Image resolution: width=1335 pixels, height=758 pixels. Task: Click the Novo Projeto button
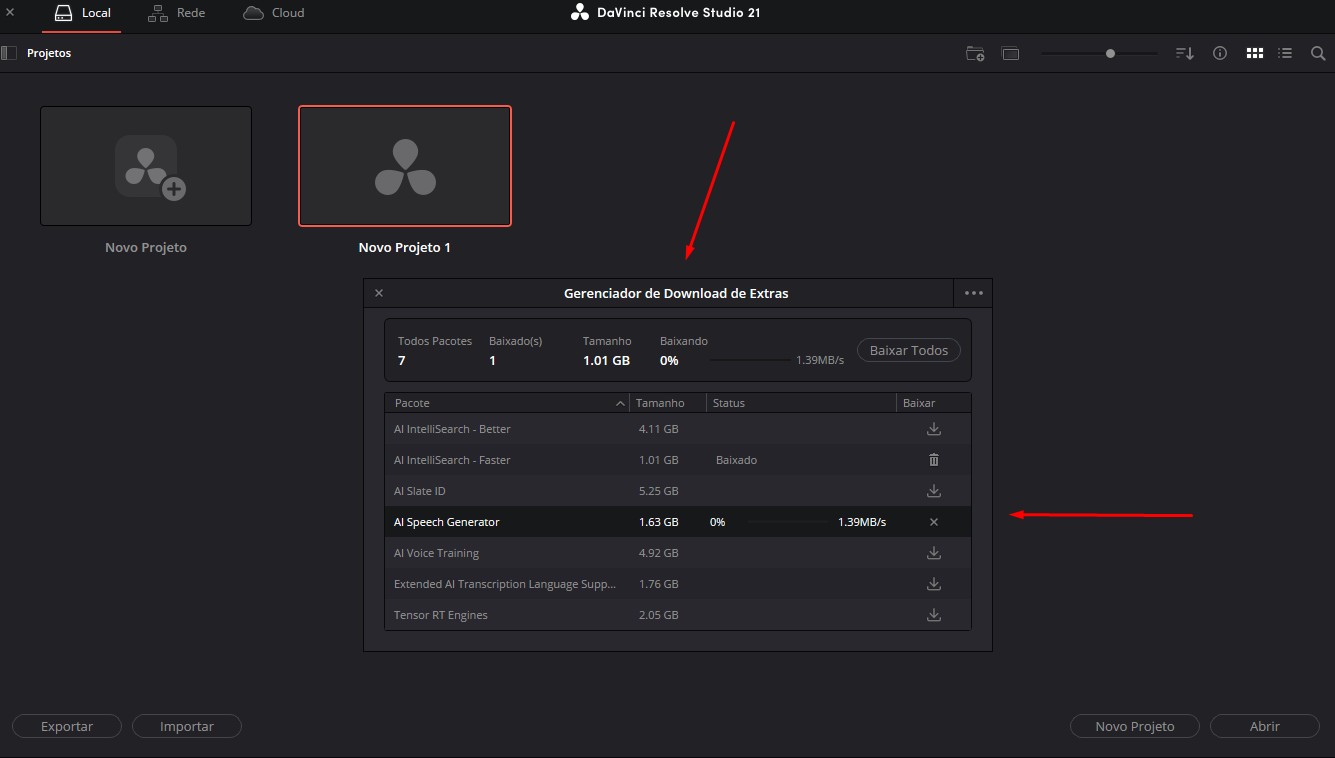pyautogui.click(x=1135, y=726)
